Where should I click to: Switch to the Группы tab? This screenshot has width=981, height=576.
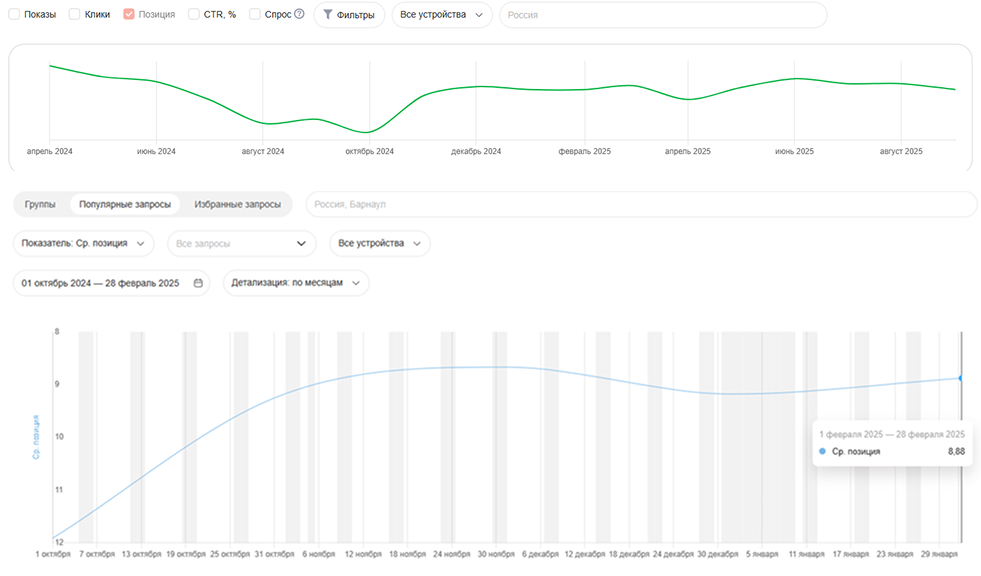pyautogui.click(x=40, y=204)
